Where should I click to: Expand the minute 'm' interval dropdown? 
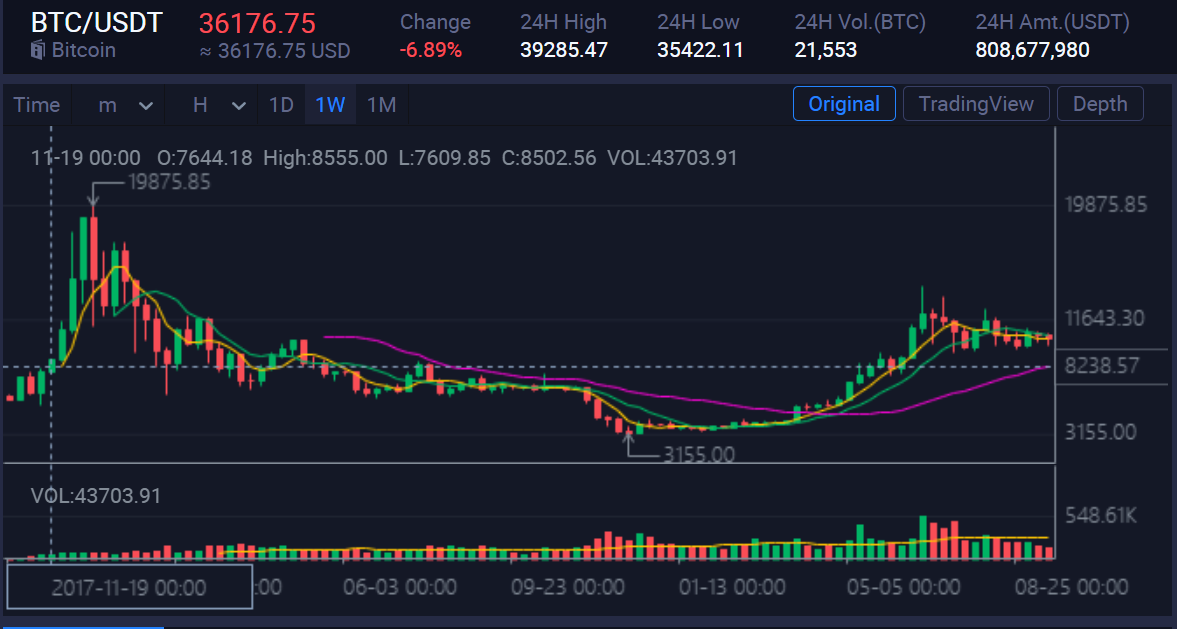coord(125,105)
